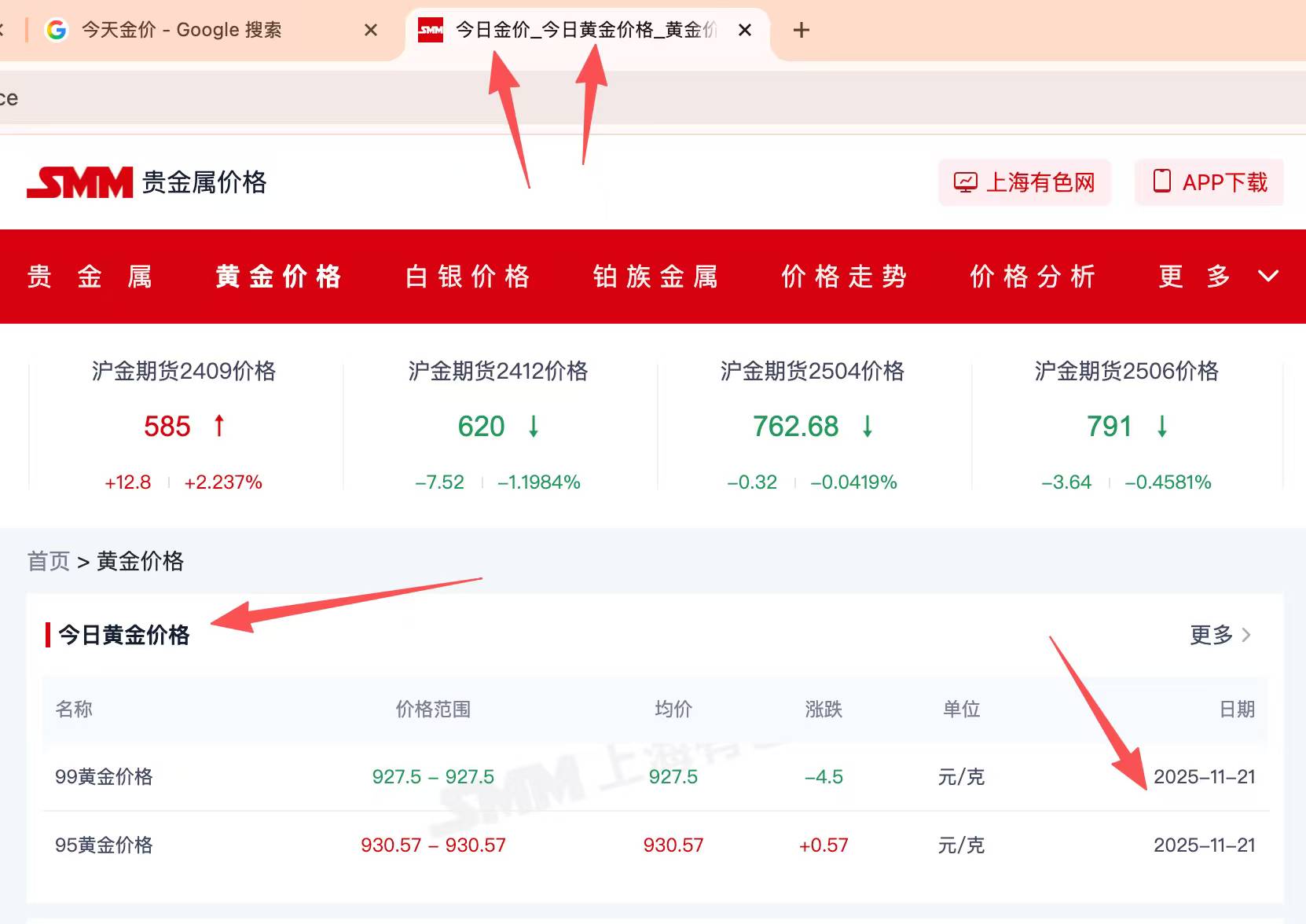Screen dimensions: 1306x924
Task: Click the 价格范围 column header
Action: click(x=433, y=709)
